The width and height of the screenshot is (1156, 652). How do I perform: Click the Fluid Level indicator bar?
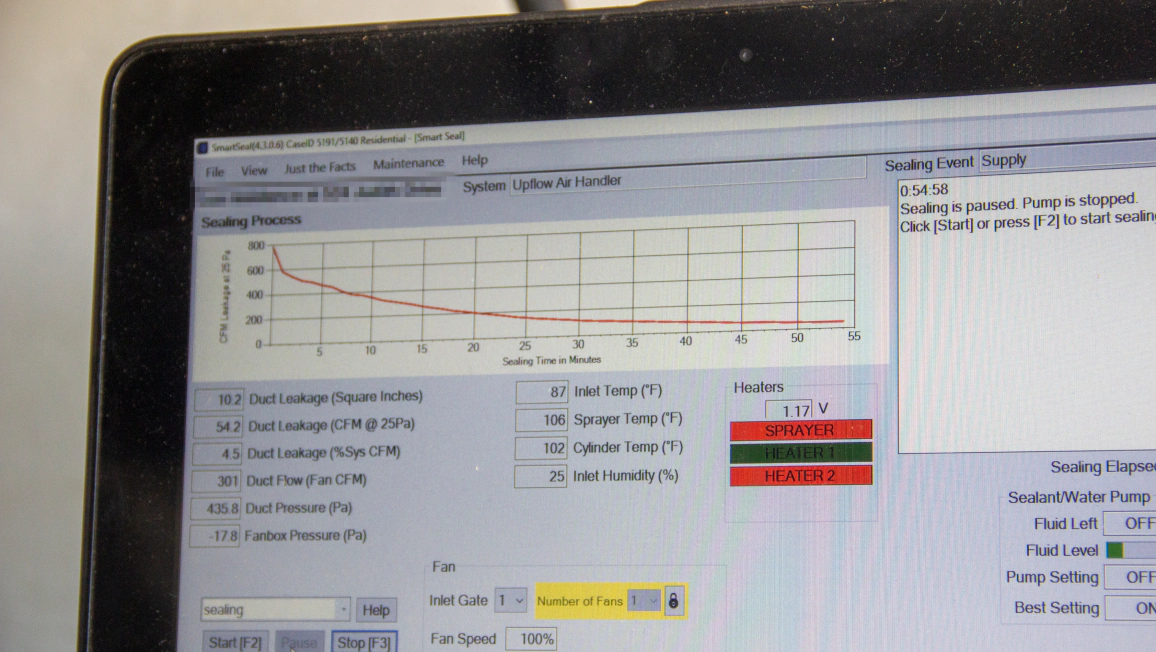1127,550
